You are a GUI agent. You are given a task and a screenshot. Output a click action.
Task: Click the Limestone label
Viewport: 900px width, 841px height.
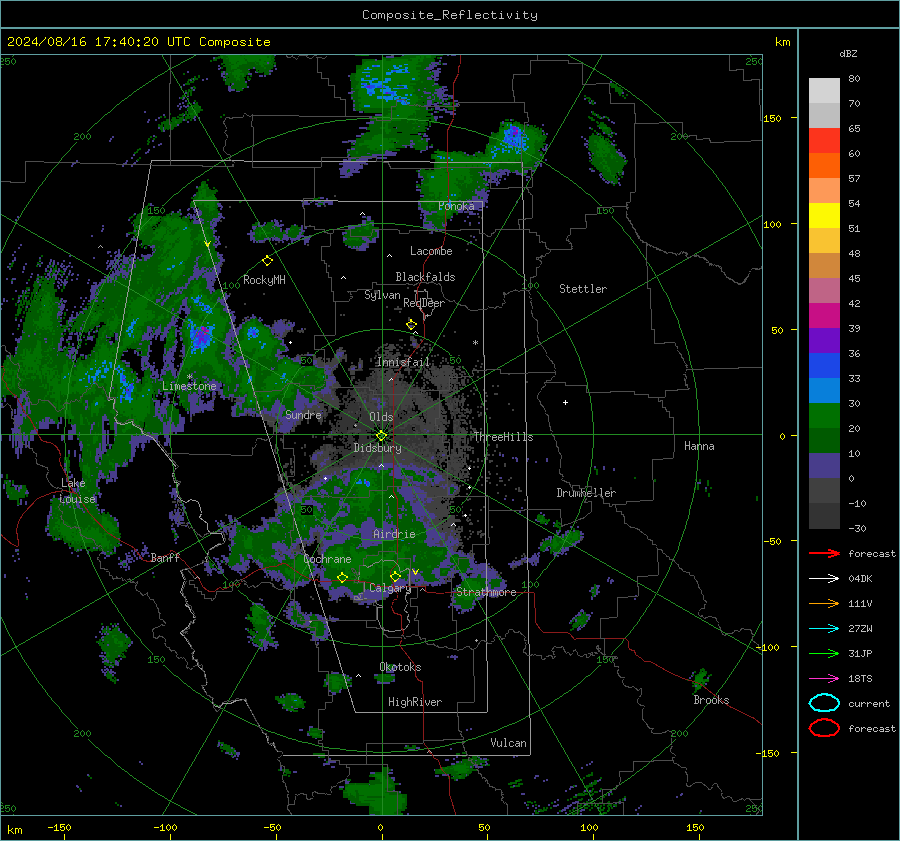click(189, 386)
